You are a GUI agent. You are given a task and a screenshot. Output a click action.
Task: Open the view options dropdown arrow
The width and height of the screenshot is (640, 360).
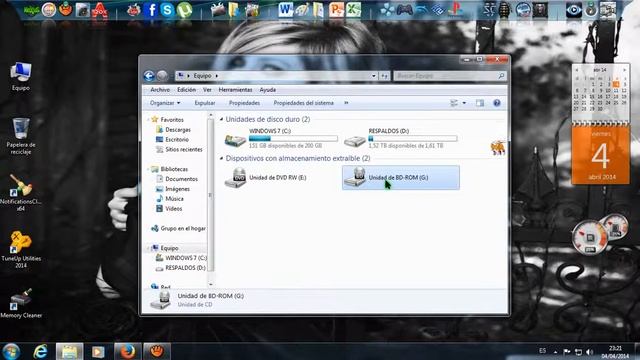[x=464, y=103]
